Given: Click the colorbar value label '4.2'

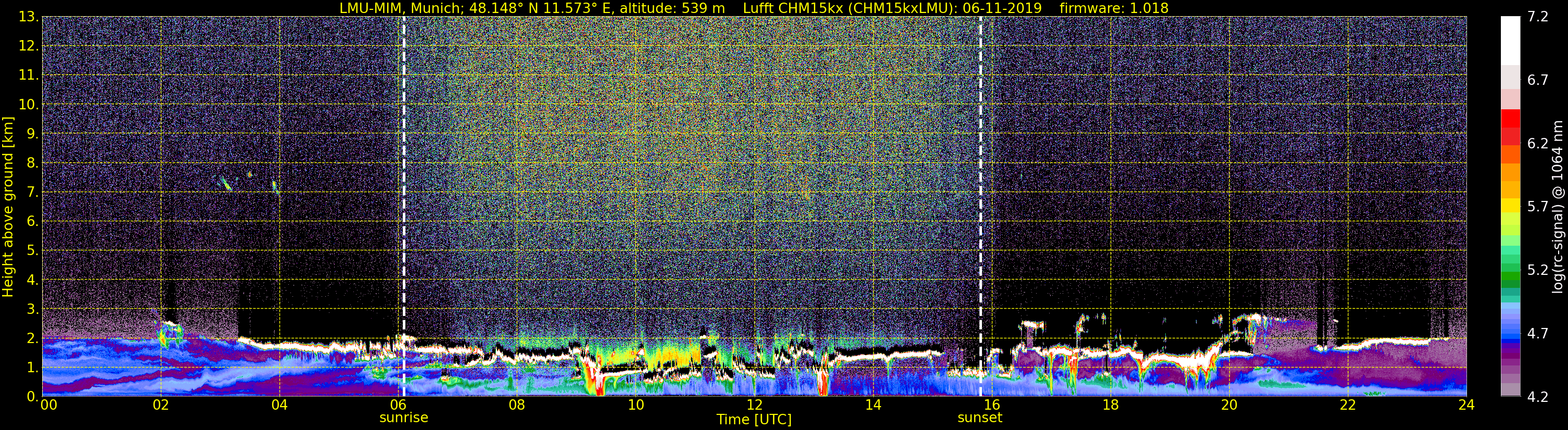Looking at the screenshot, I should point(1538,397).
